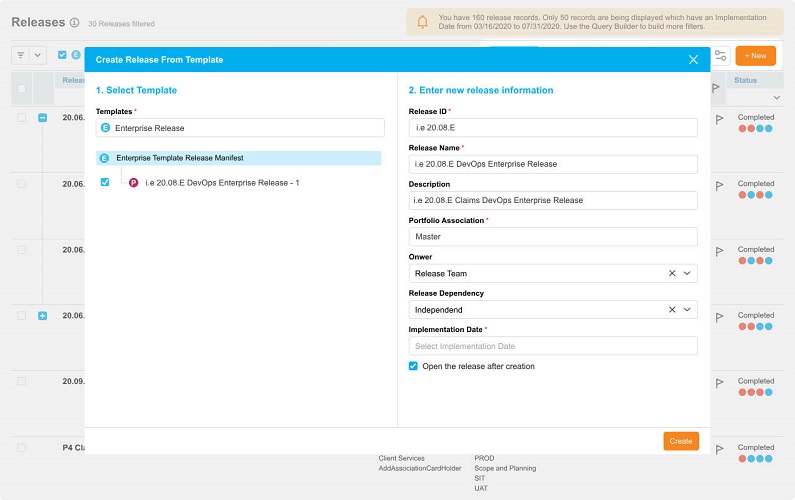Click the notification bell icon in the banner
The image size is (795, 500).
point(422,22)
